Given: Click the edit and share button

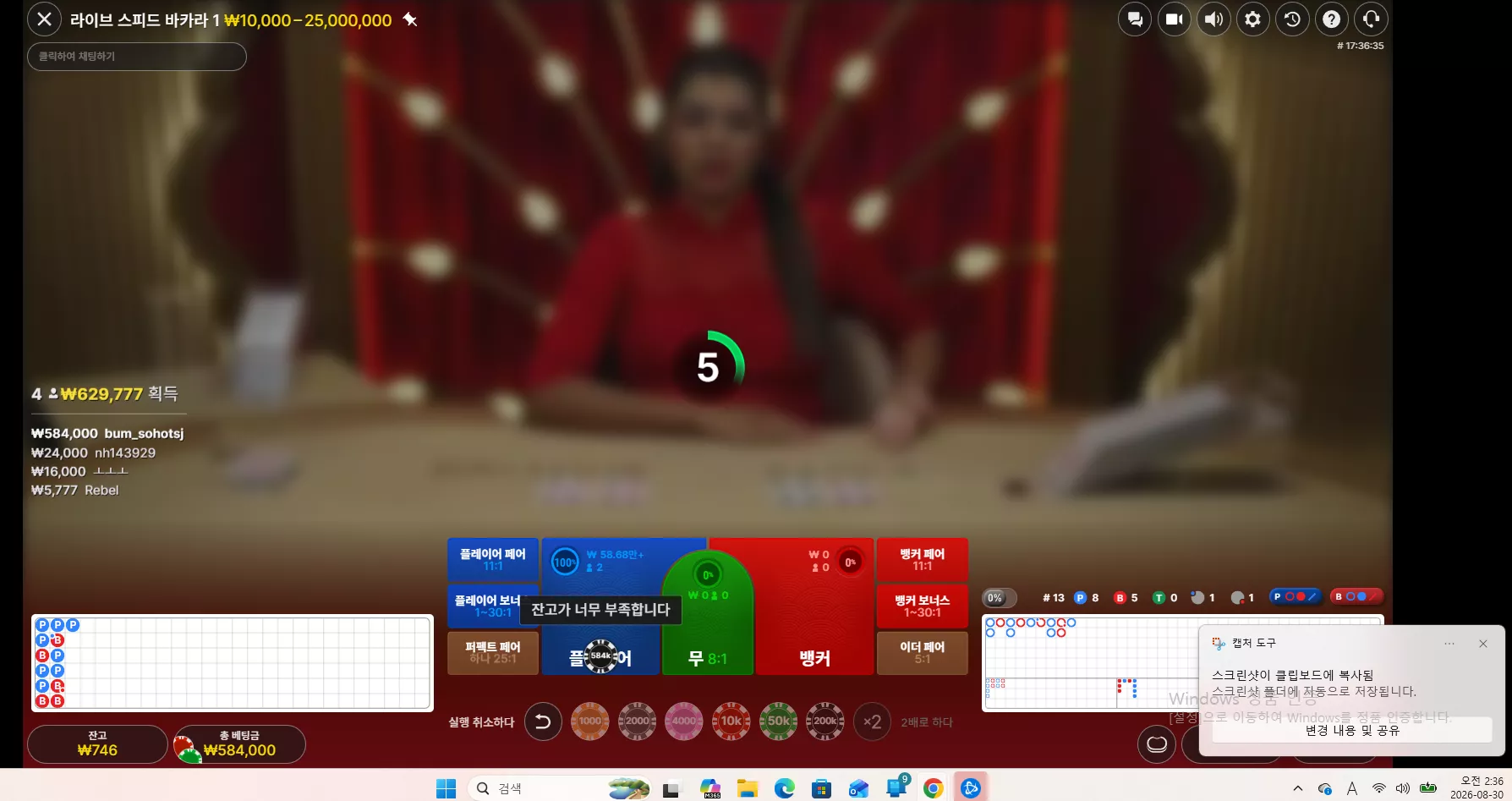Looking at the screenshot, I should pos(1352,730).
